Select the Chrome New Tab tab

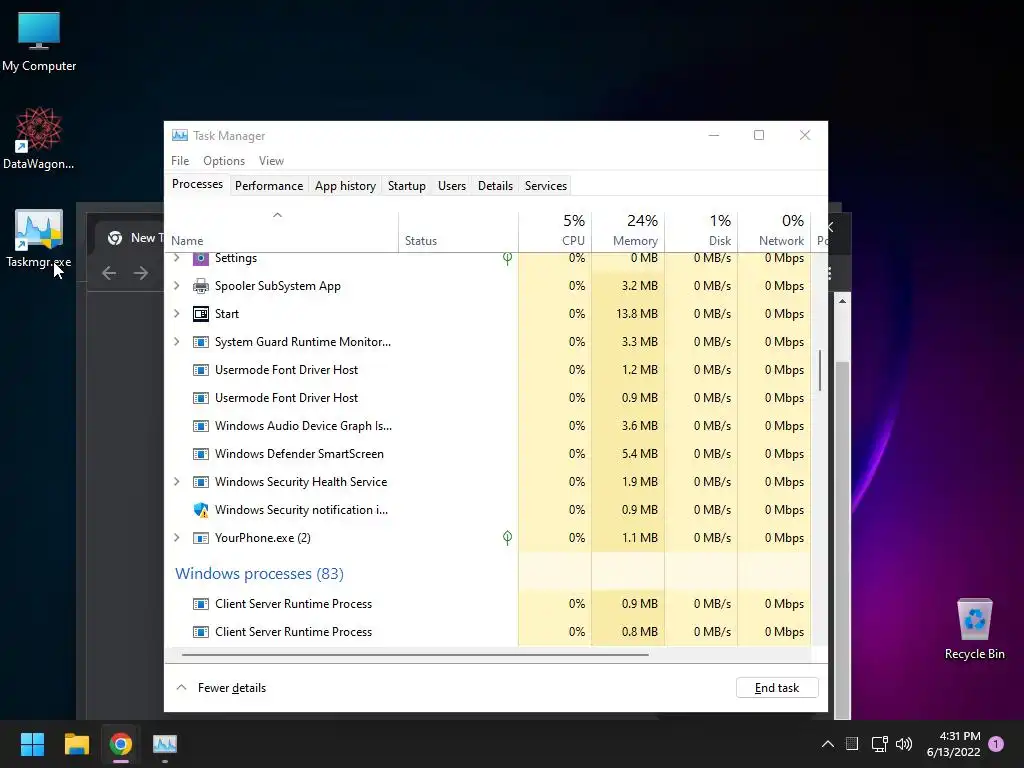pos(129,238)
